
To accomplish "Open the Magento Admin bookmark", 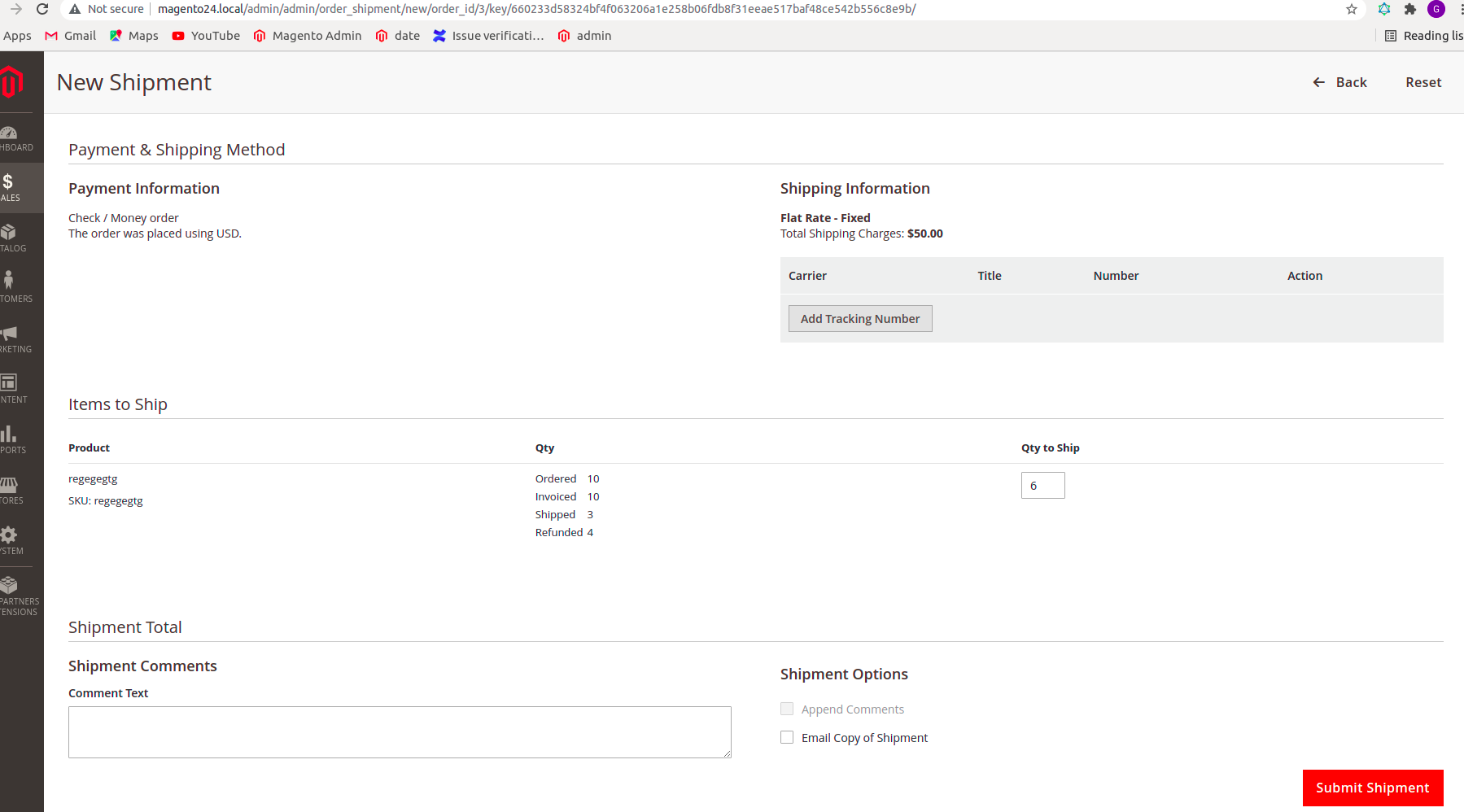I will point(308,35).
